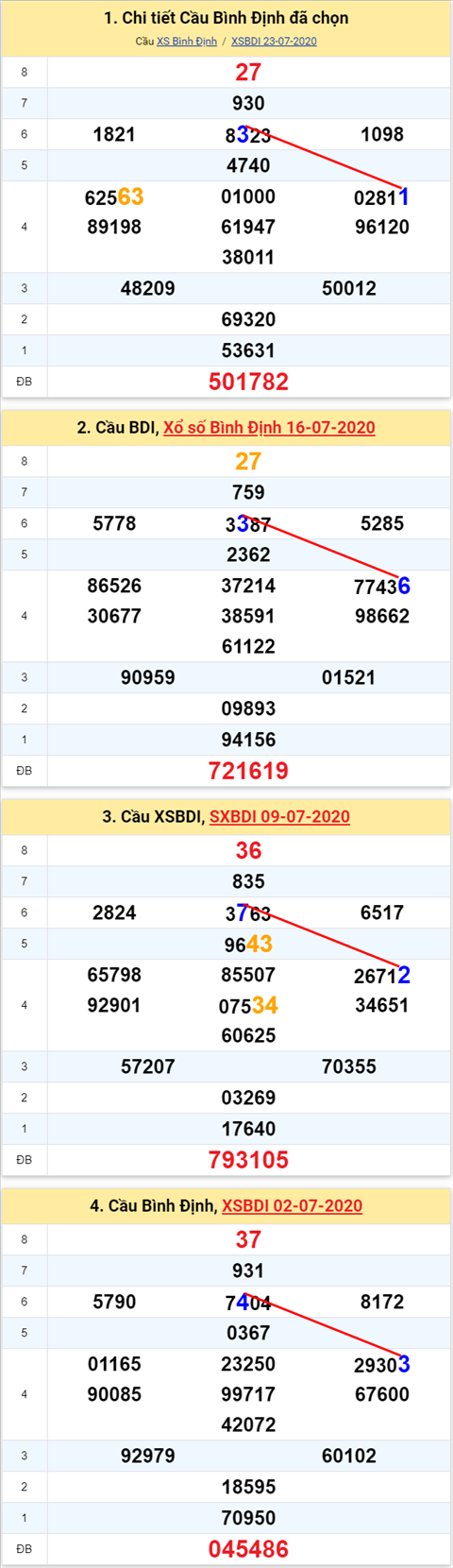The image size is (453, 1568).
Task: Open the XSBDI 23-07-2020 link
Action: (x=274, y=42)
